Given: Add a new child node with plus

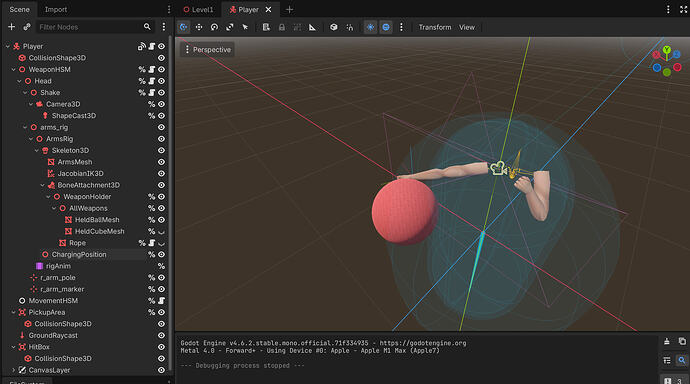Looking at the screenshot, I should coord(11,27).
